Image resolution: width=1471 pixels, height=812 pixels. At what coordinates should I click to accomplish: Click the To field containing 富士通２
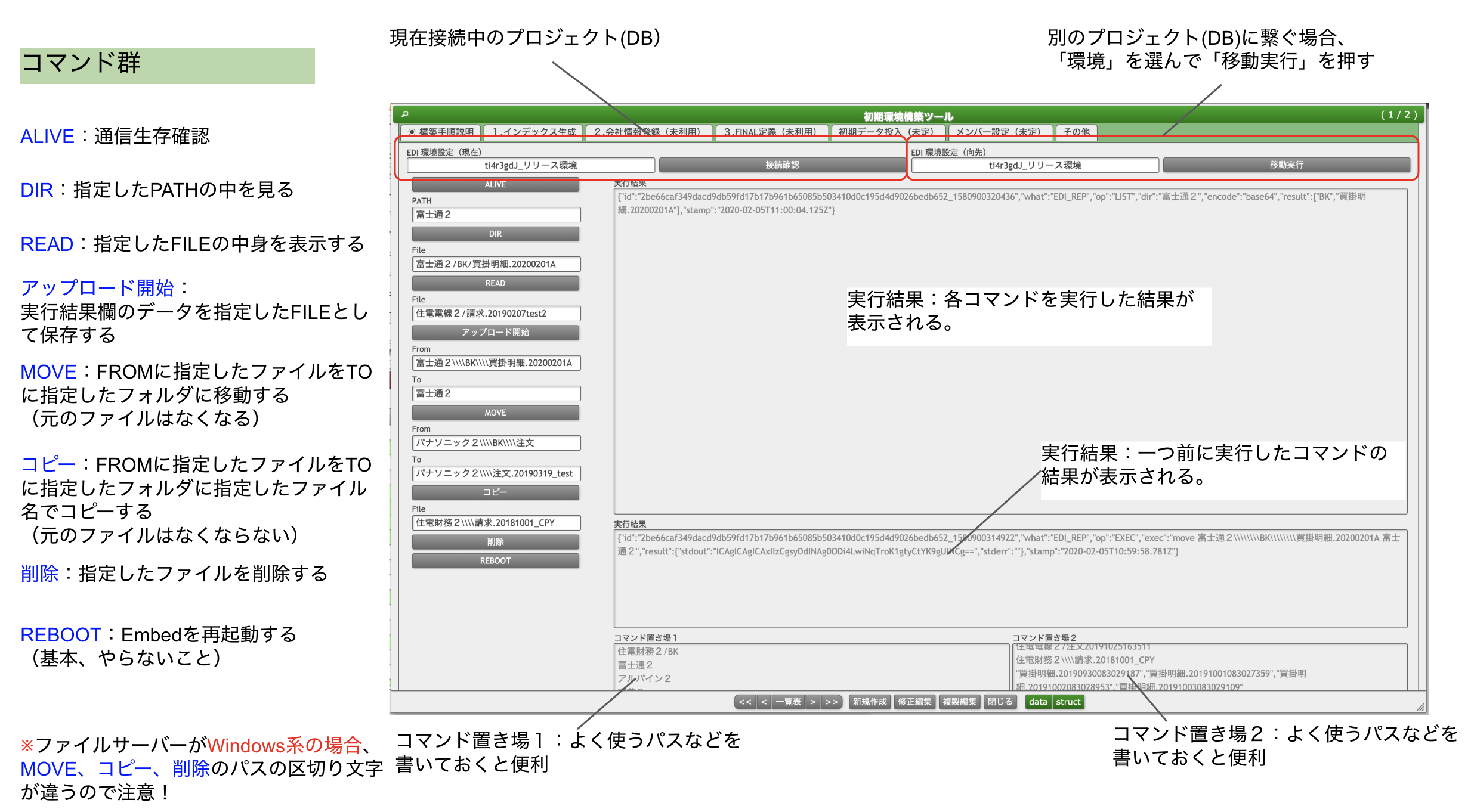point(496,393)
